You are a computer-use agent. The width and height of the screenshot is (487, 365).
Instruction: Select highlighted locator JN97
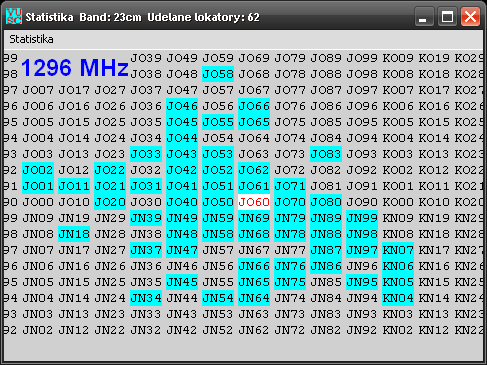362,250
